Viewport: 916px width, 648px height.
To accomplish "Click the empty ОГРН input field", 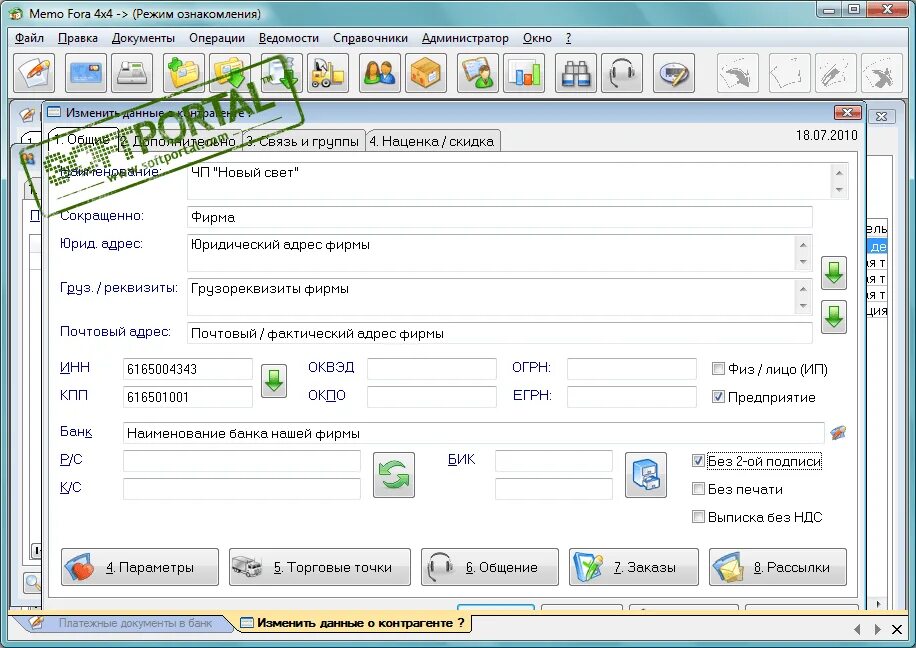I will tap(632, 369).
